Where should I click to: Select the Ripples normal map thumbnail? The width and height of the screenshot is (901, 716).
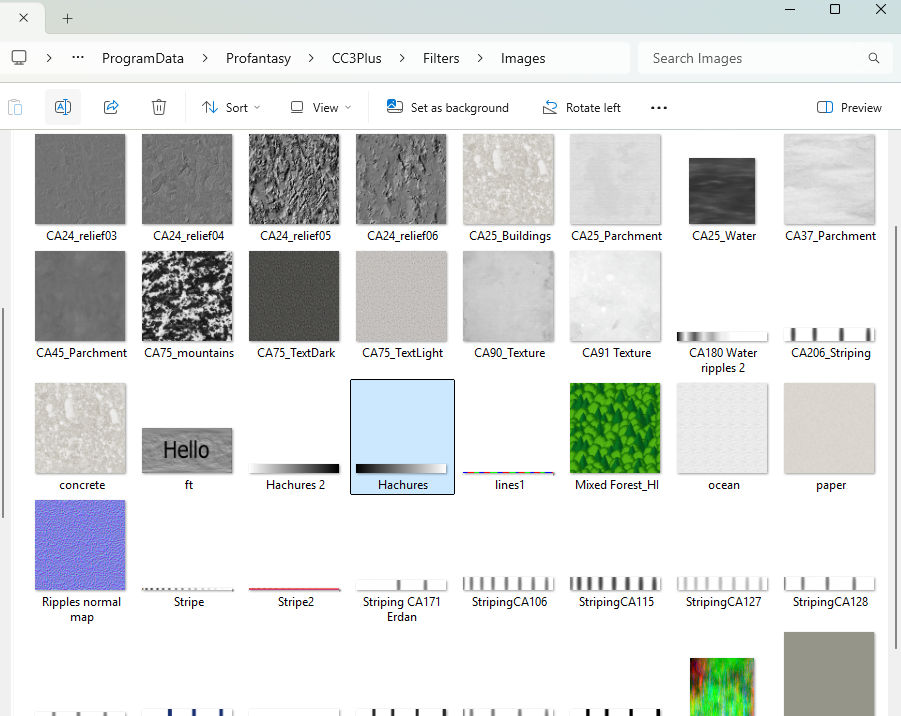click(81, 545)
